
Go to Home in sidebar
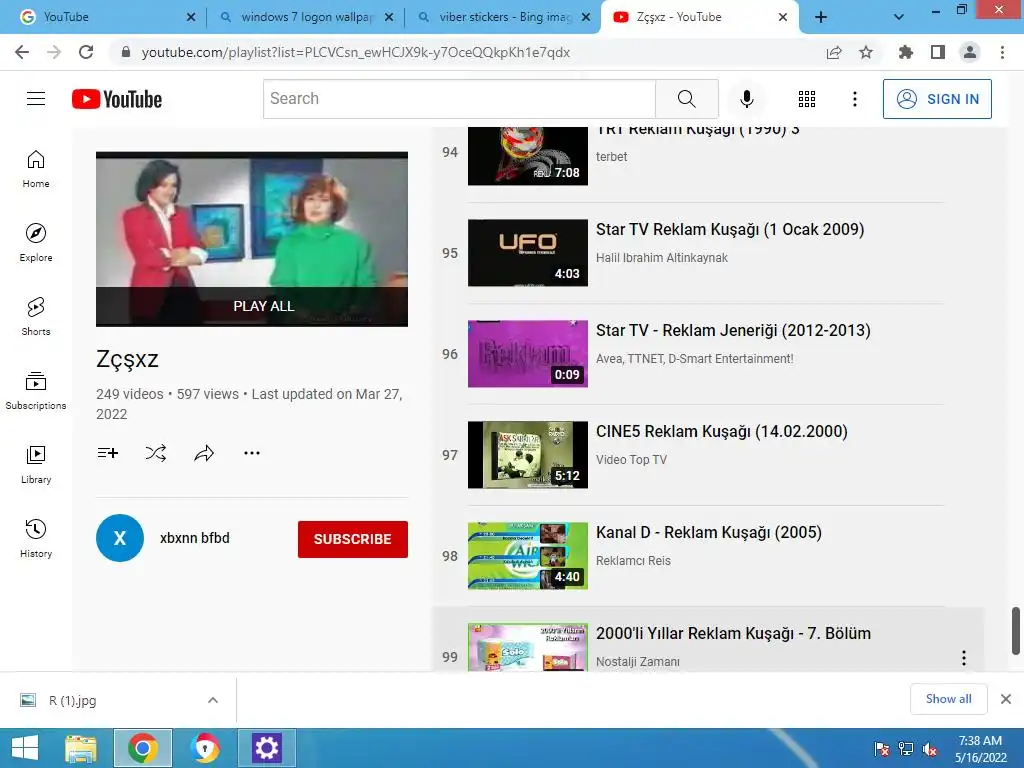[x=36, y=169]
